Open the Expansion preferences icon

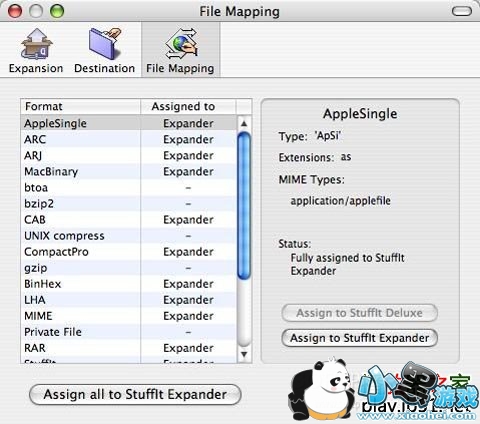coord(37,44)
